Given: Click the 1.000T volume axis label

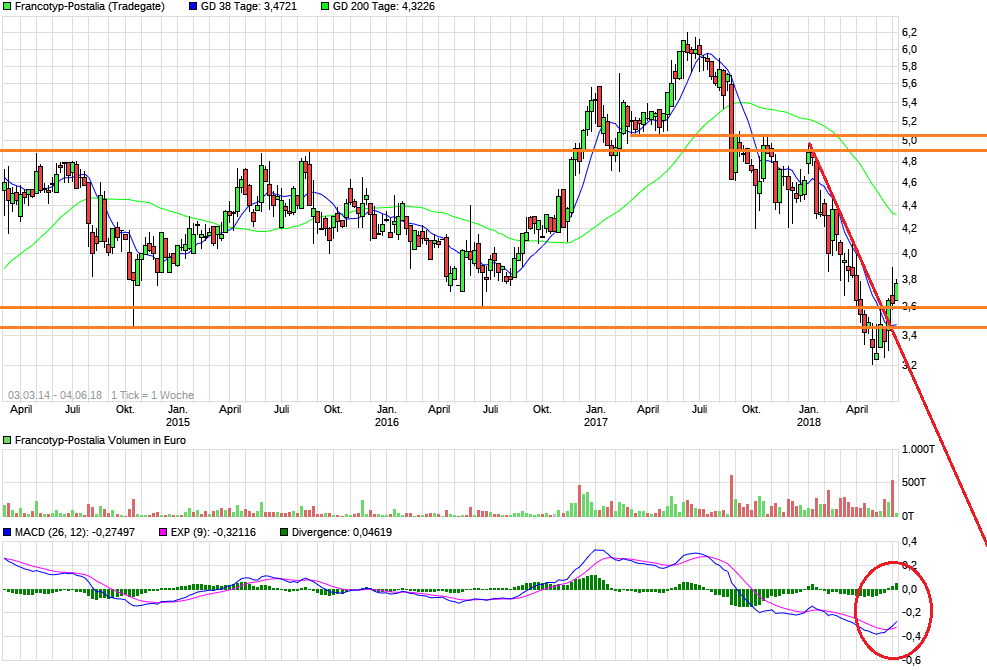Looking at the screenshot, I should (x=918, y=449).
